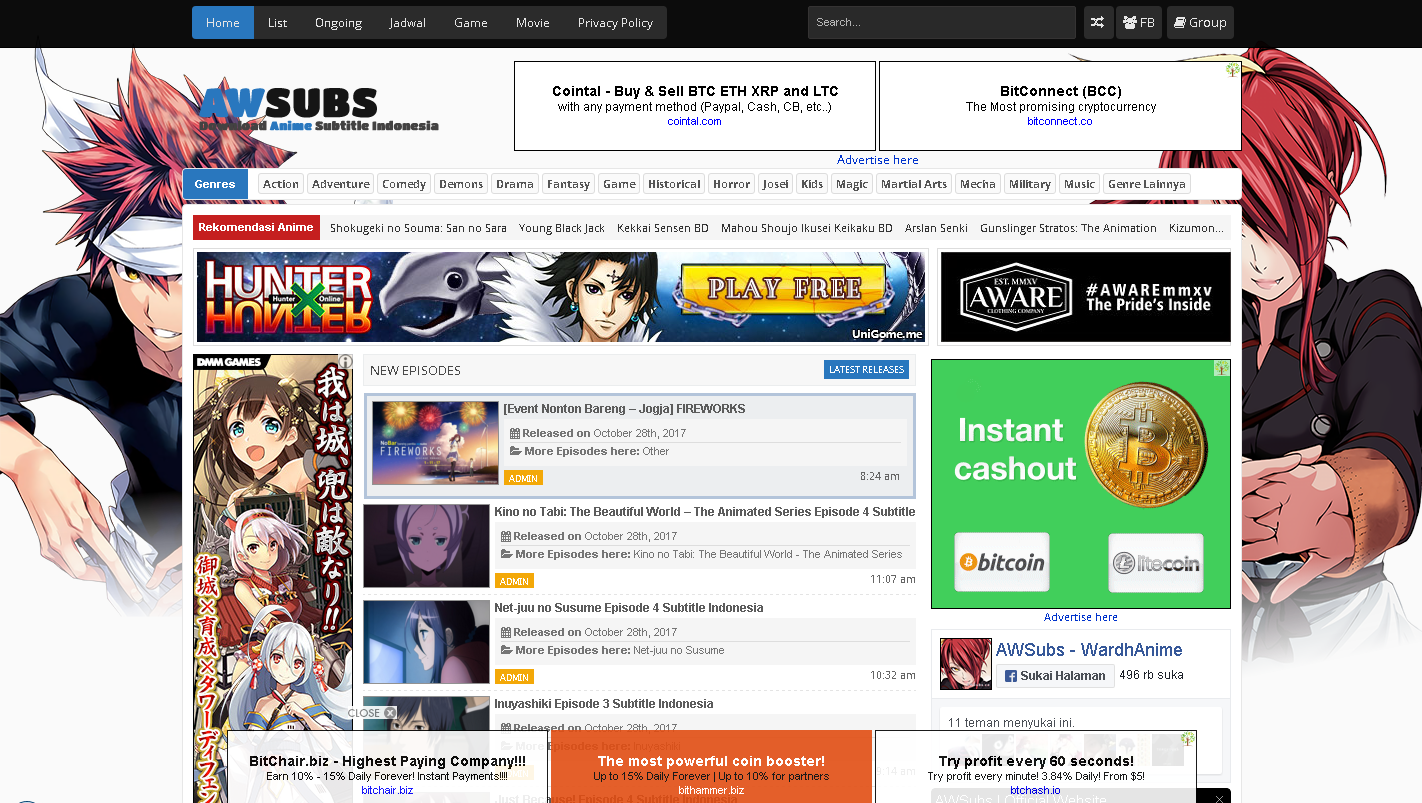Screen dimensions: 1422x803
Task: Open the Net-juu no Susume thumbnail
Action: tap(426, 642)
